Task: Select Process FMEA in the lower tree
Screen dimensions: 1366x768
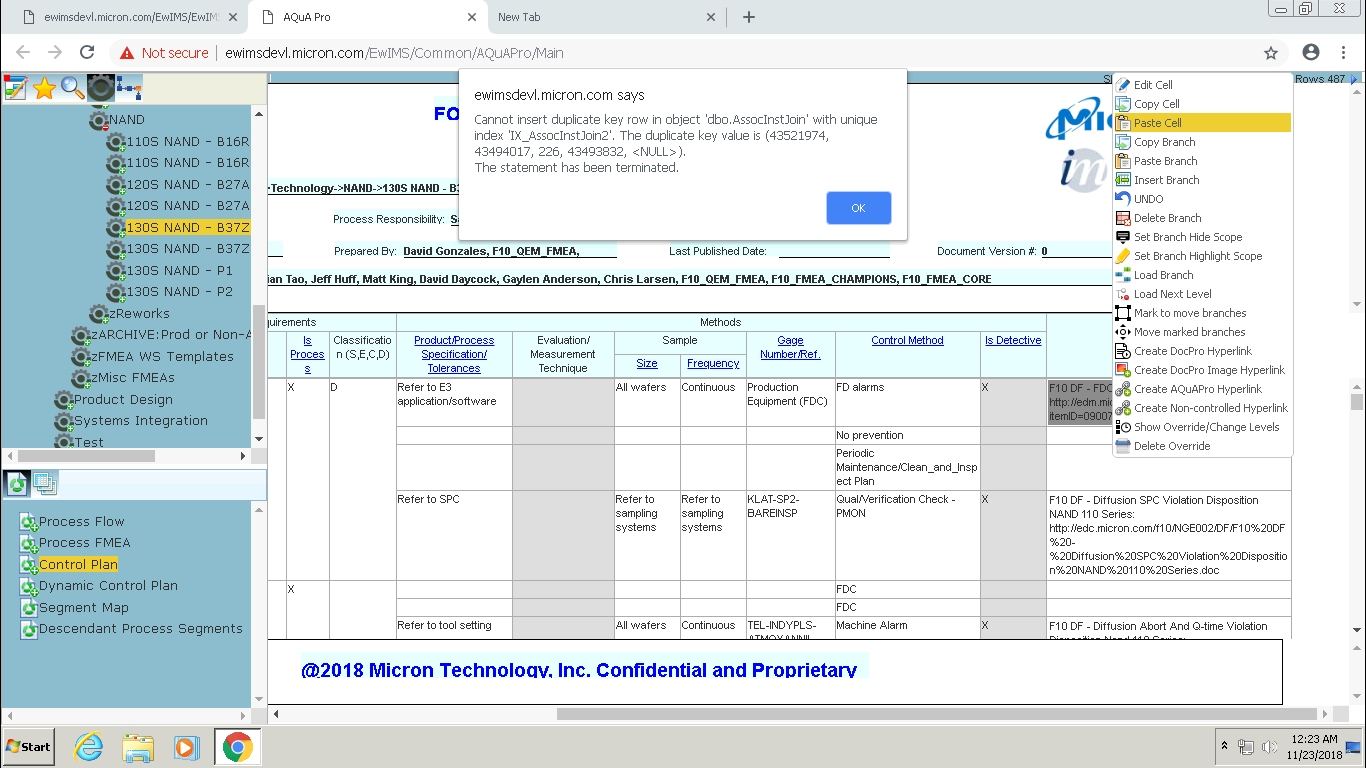Action: [84, 543]
